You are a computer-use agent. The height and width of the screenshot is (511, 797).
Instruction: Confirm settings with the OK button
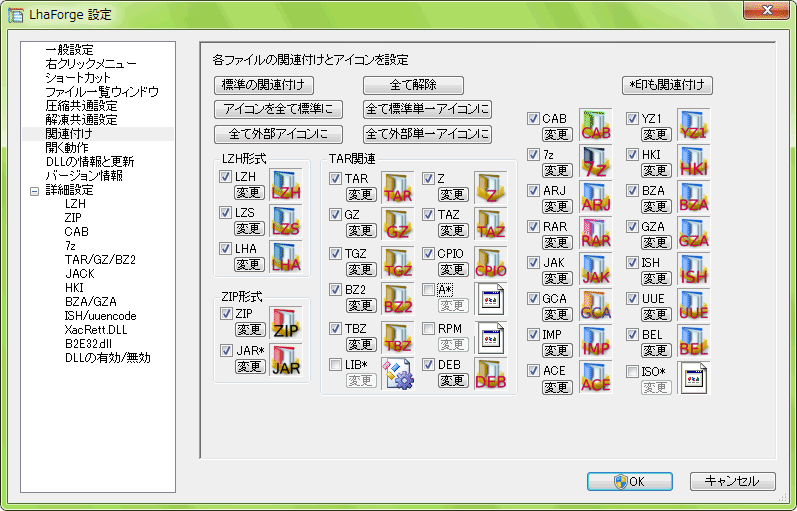[x=630, y=482]
